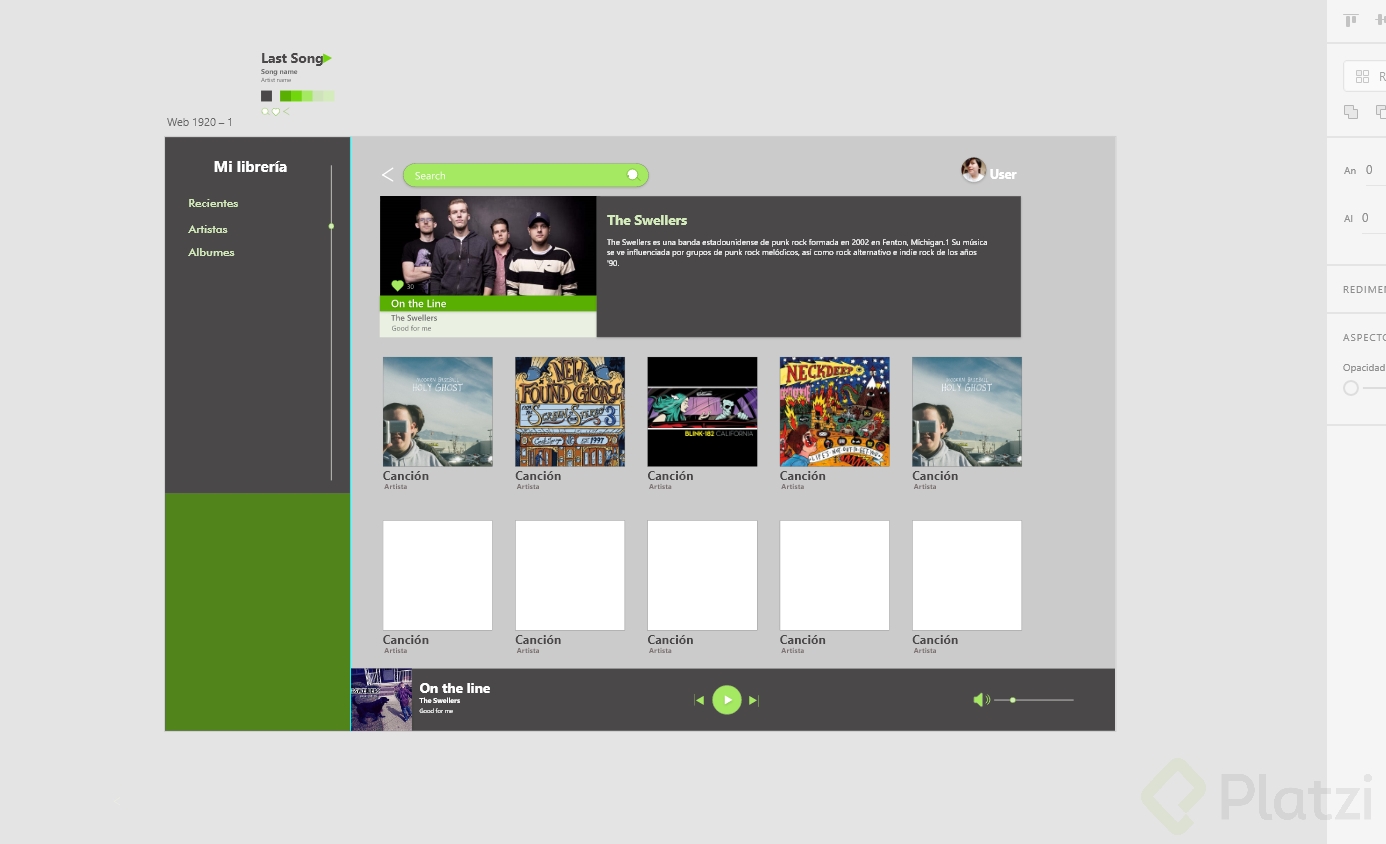Open the New Found Glory album cover
This screenshot has height=844, width=1386.
pyautogui.click(x=570, y=411)
